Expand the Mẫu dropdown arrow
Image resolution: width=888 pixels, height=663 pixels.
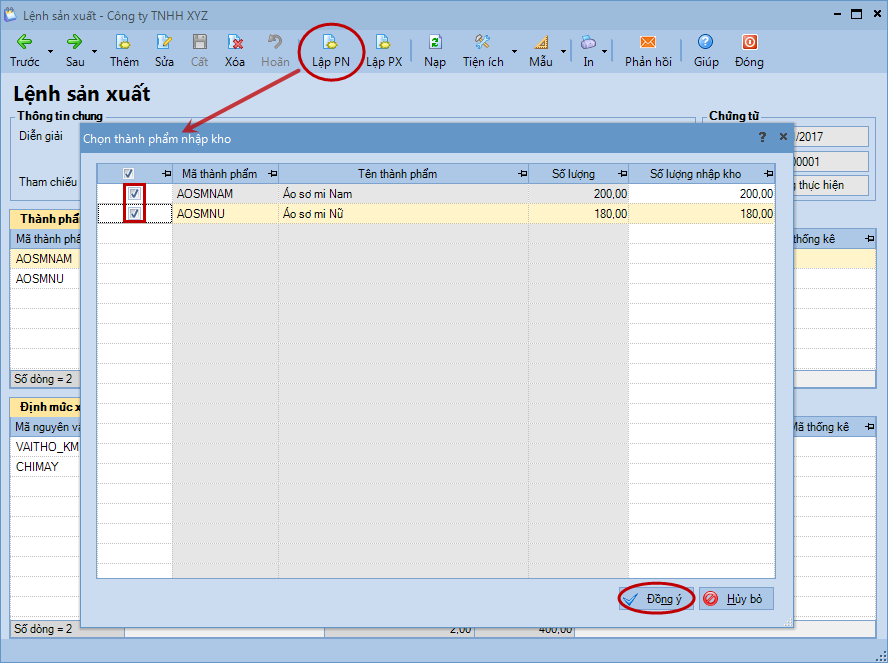(563, 51)
